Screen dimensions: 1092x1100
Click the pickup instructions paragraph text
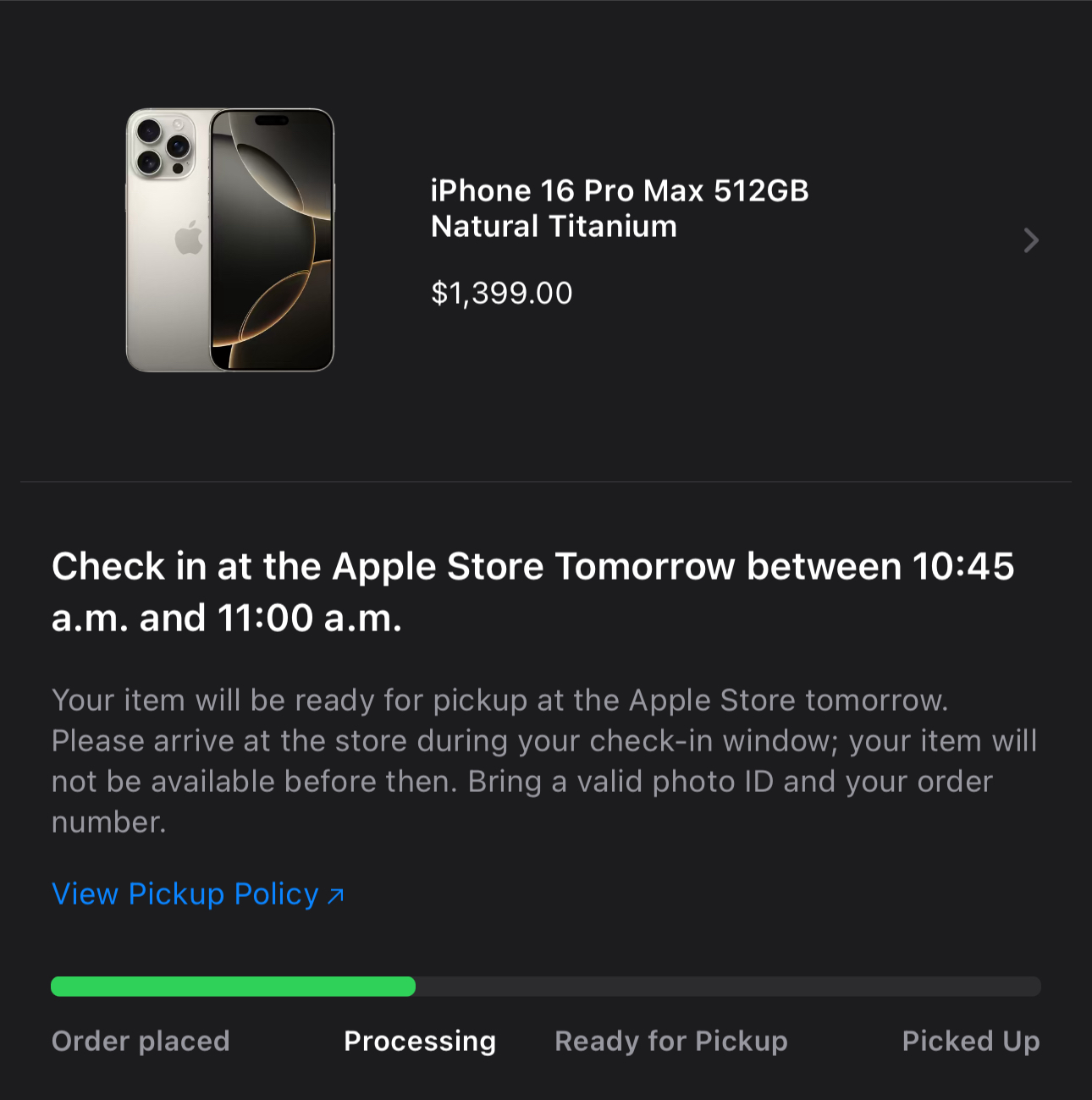[x=544, y=761]
